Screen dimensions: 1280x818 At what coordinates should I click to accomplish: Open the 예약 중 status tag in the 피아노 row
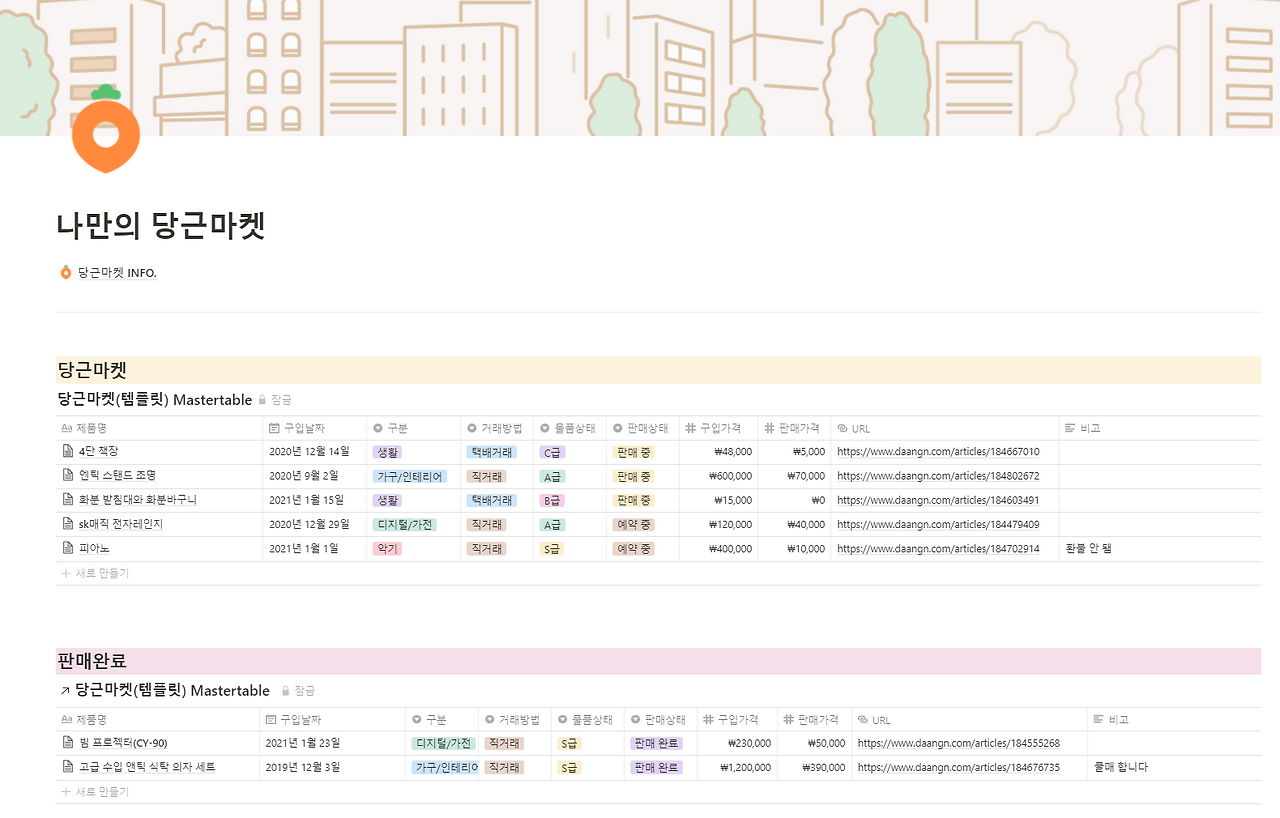634,548
